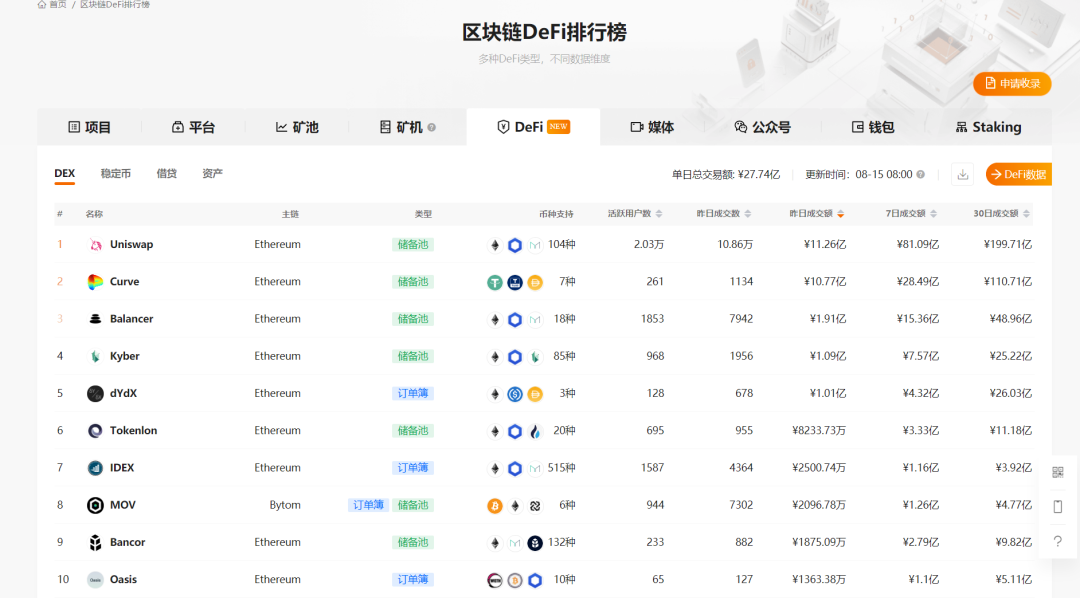Click ¥11.26亿 in Uniswap row
The height and width of the screenshot is (598, 1080).
point(824,245)
